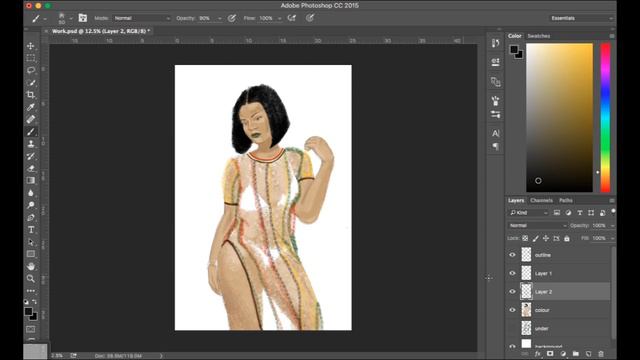Click the delete layer trash icon

[601, 354]
